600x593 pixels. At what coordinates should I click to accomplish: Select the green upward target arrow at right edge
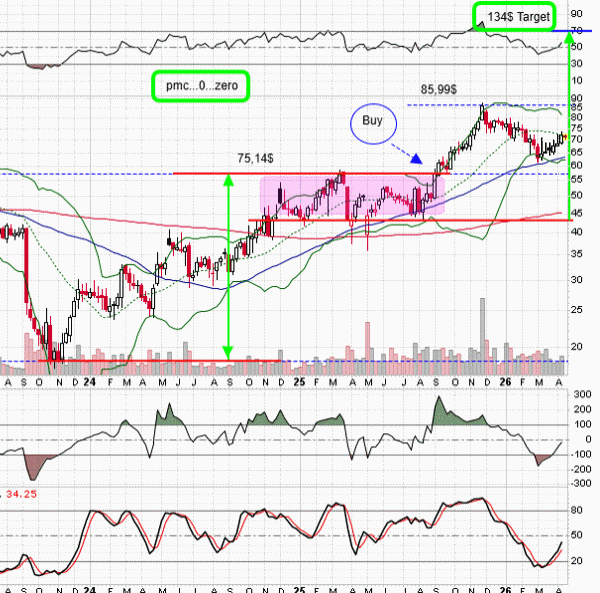coord(569,125)
